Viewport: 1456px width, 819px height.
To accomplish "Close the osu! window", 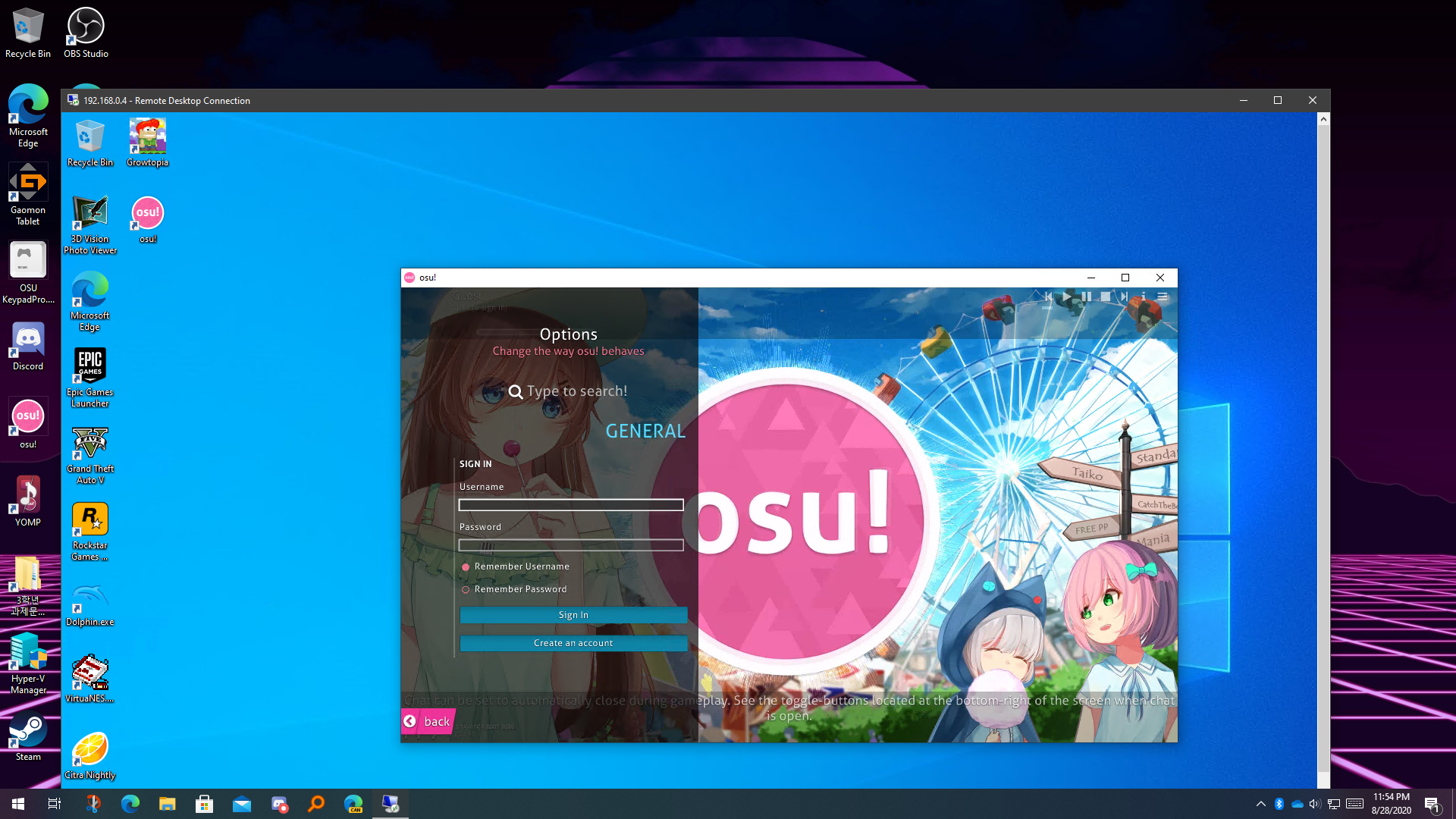I will click(1160, 278).
